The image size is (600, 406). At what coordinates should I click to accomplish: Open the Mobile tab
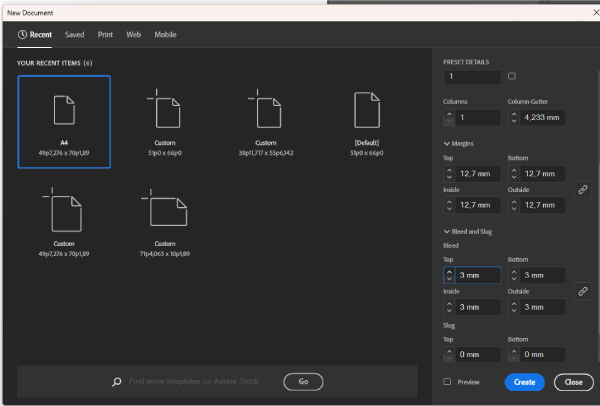[165, 34]
